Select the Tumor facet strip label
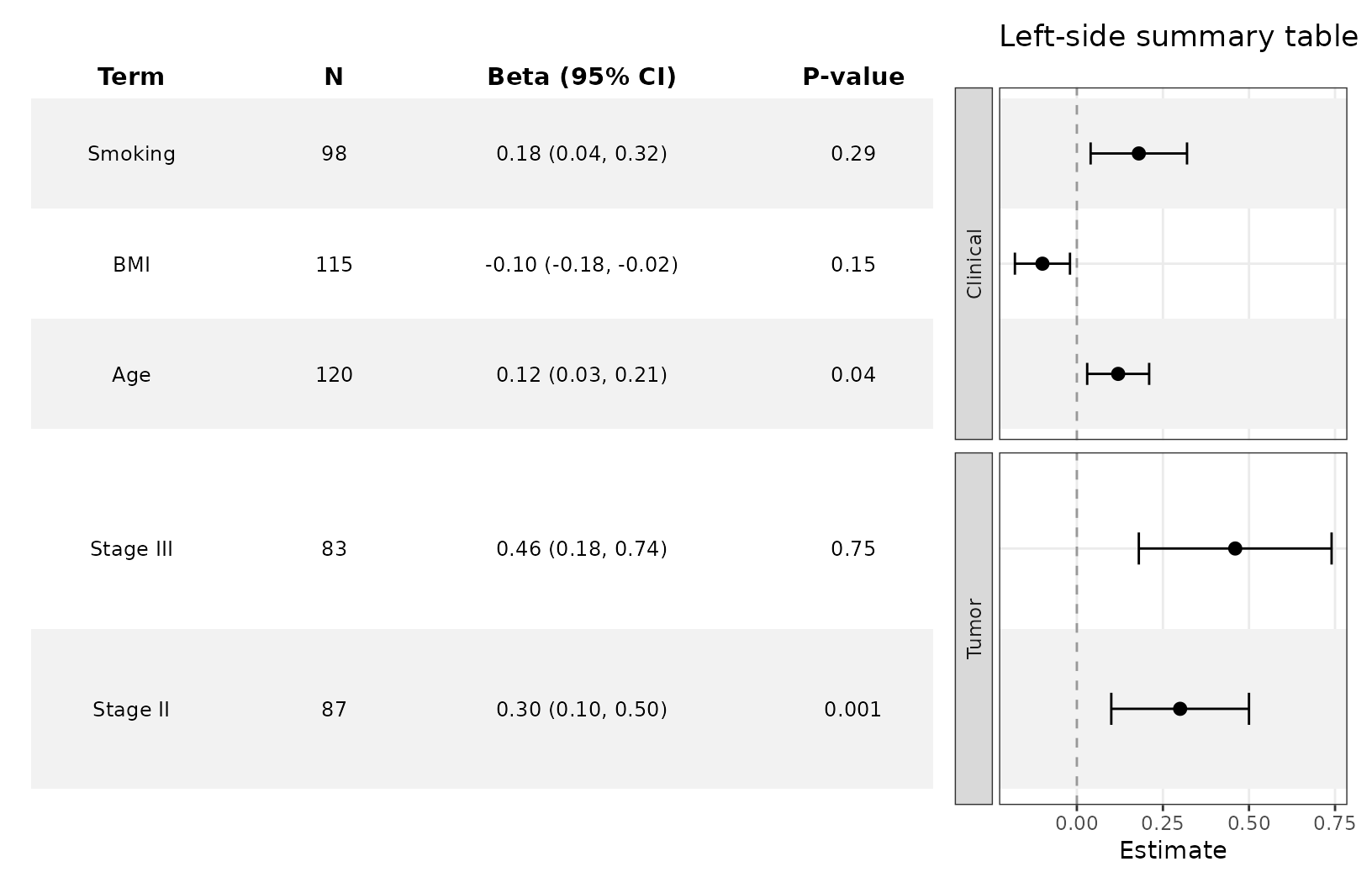This screenshot has height=888, width=1372. pos(974,628)
